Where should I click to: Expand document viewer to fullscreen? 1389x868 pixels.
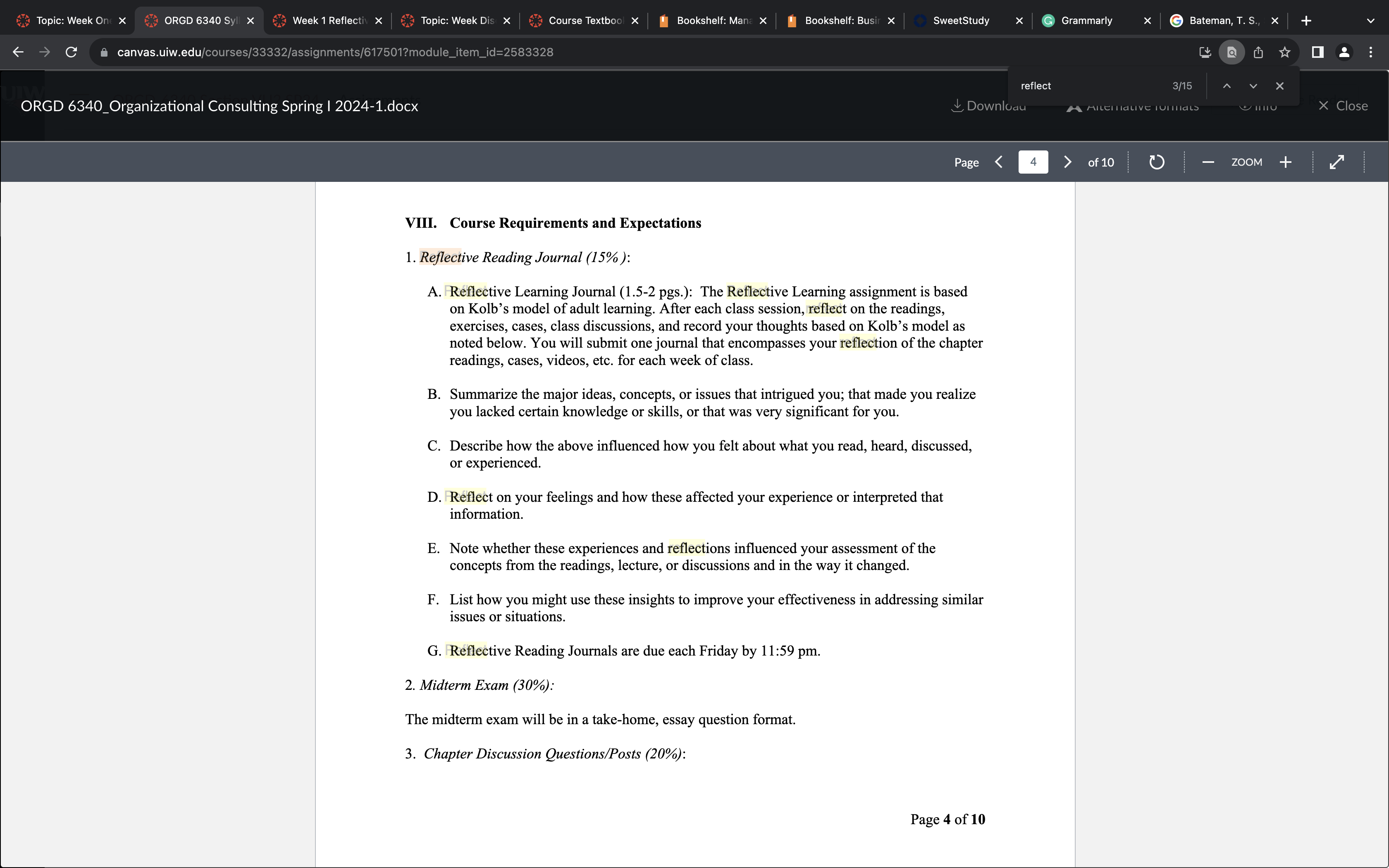(x=1337, y=162)
